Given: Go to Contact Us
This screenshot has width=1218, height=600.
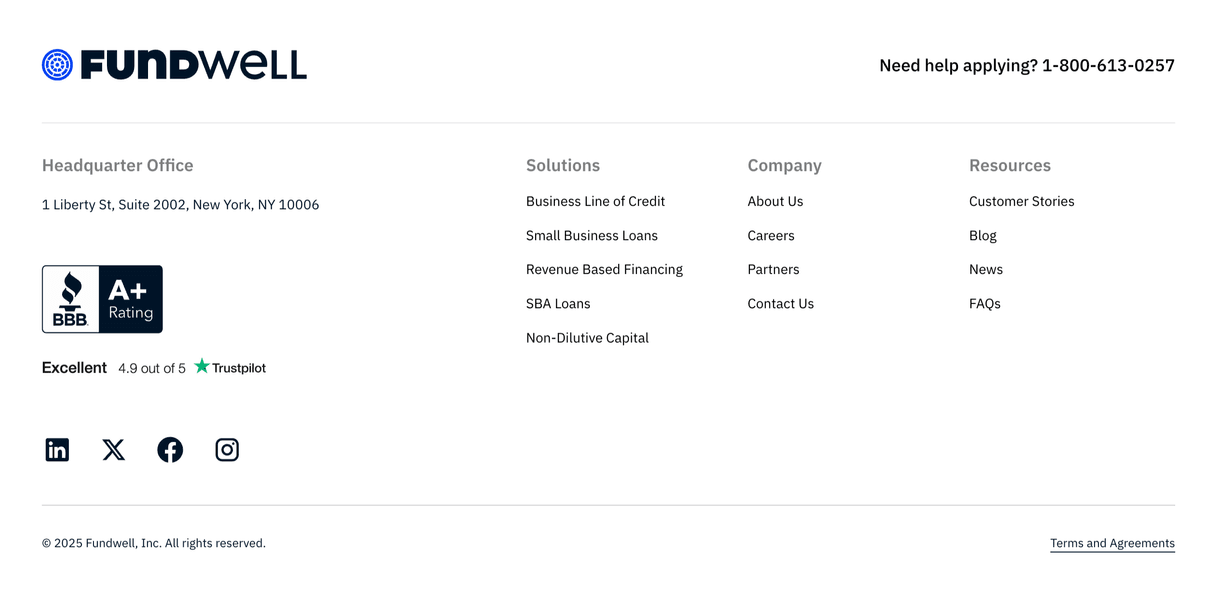Looking at the screenshot, I should tap(780, 303).
